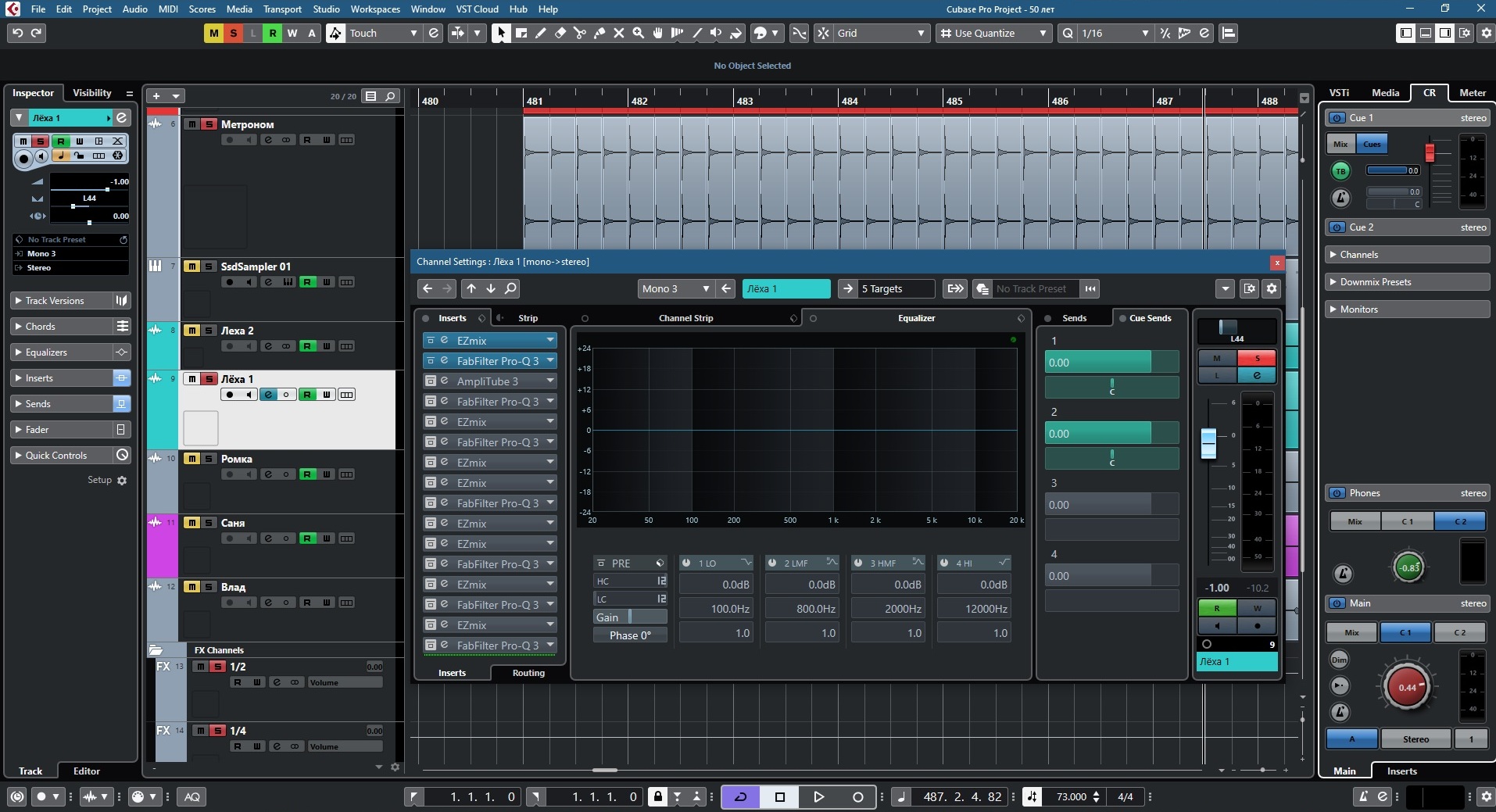
Task: Select the Mute X tool
Action: [x=618, y=33]
